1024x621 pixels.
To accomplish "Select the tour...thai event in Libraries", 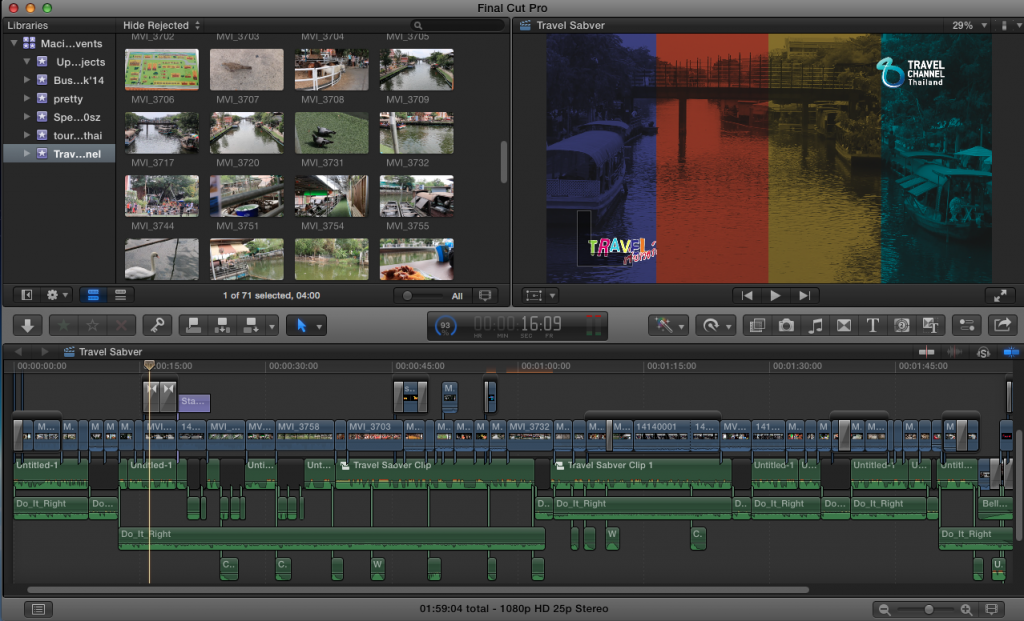I will (x=77, y=135).
